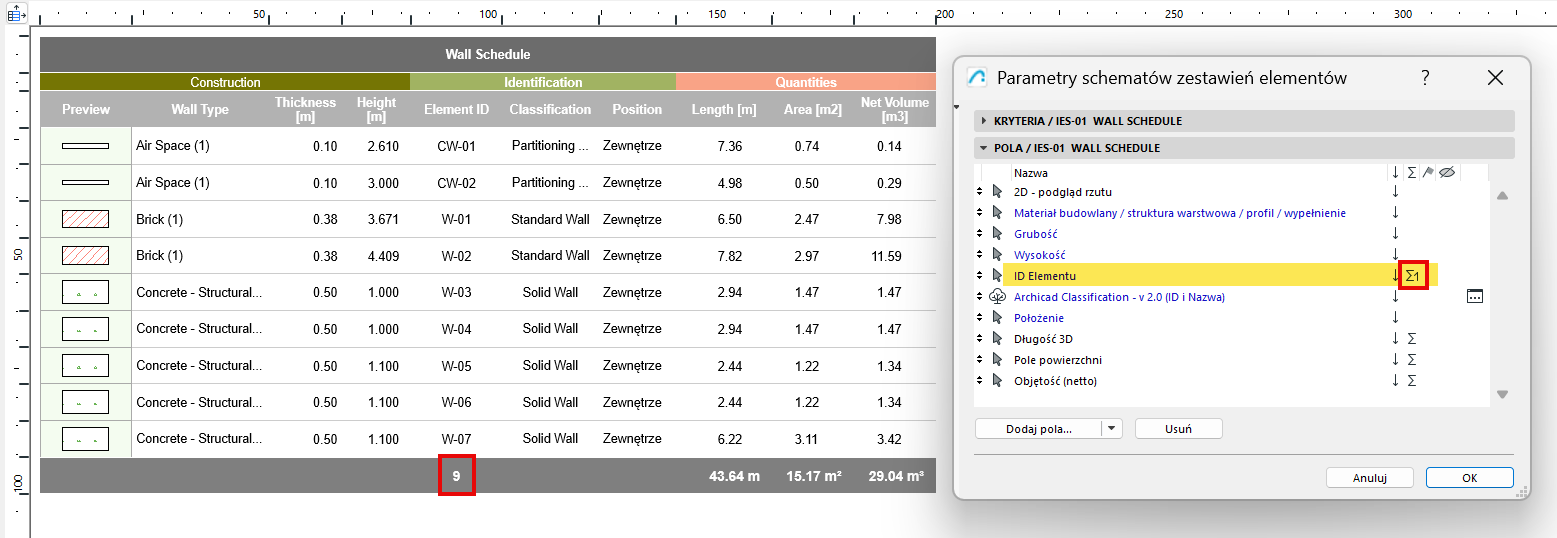The height and width of the screenshot is (538, 1557).
Task: Click the Usuń button
Action: click(x=1178, y=429)
